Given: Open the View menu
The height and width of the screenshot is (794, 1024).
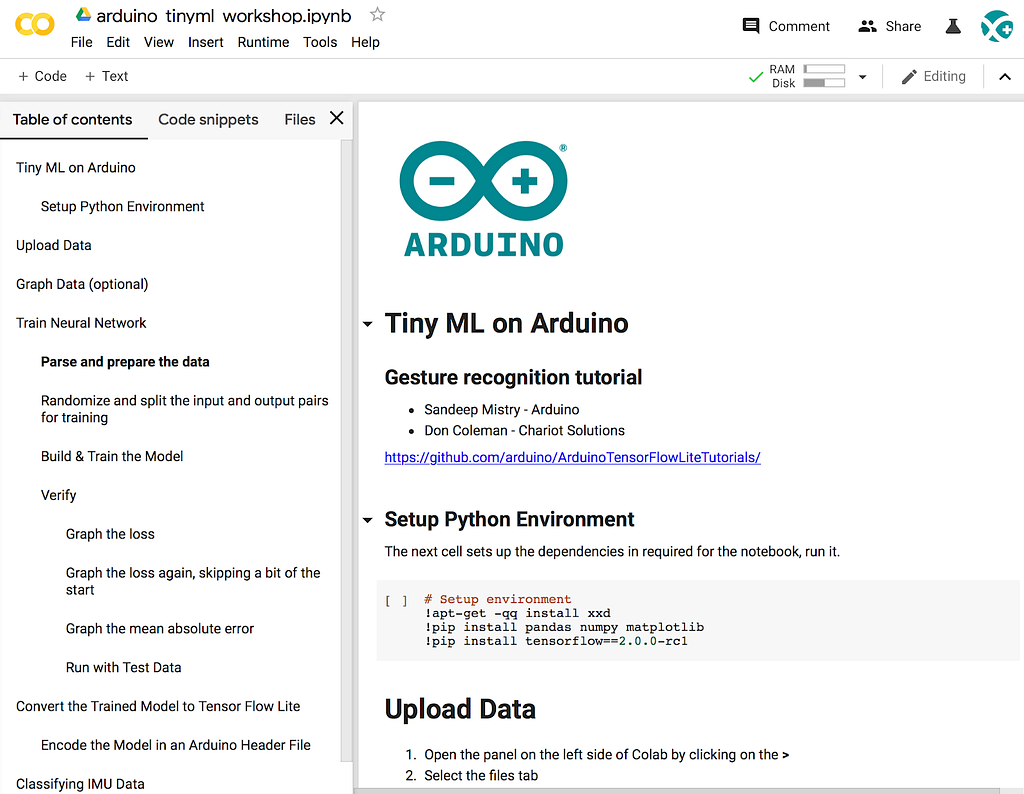Looking at the screenshot, I should tap(159, 42).
